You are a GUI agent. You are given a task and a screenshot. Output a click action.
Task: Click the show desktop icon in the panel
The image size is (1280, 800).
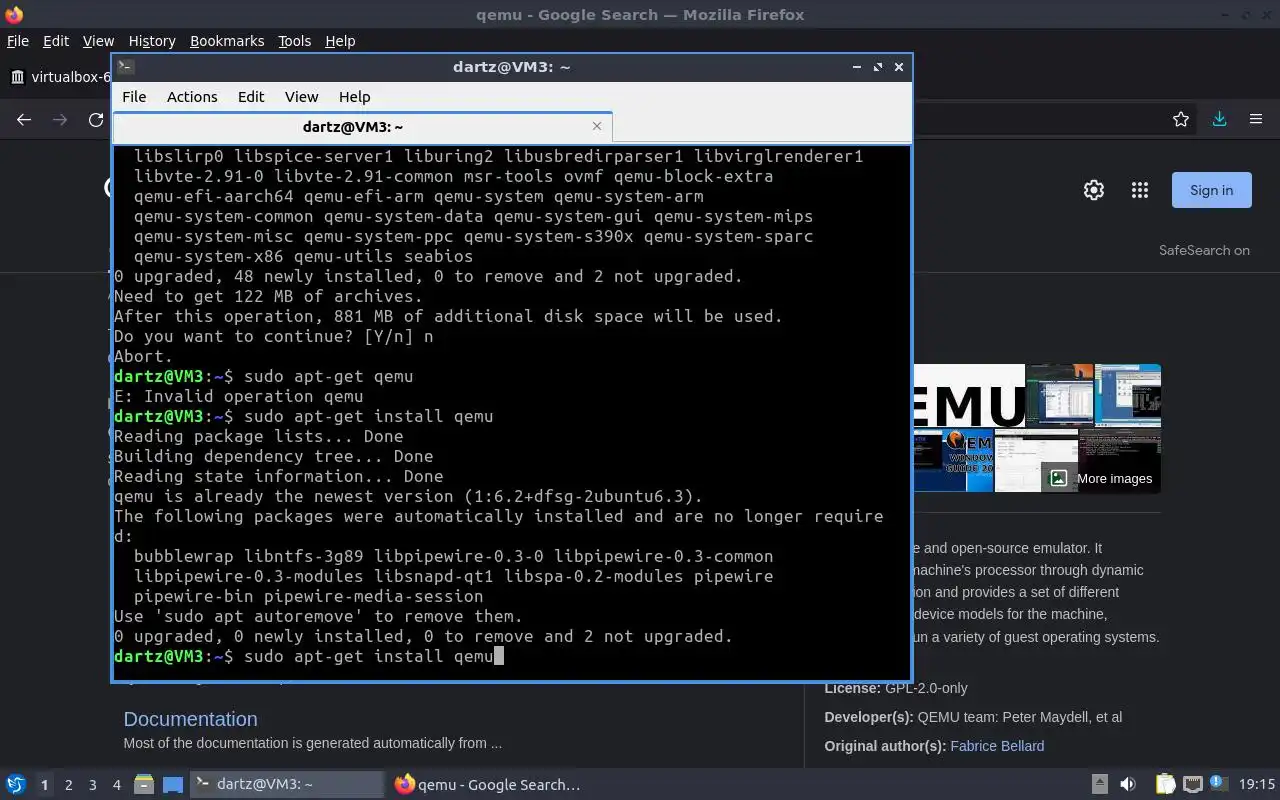point(173,785)
